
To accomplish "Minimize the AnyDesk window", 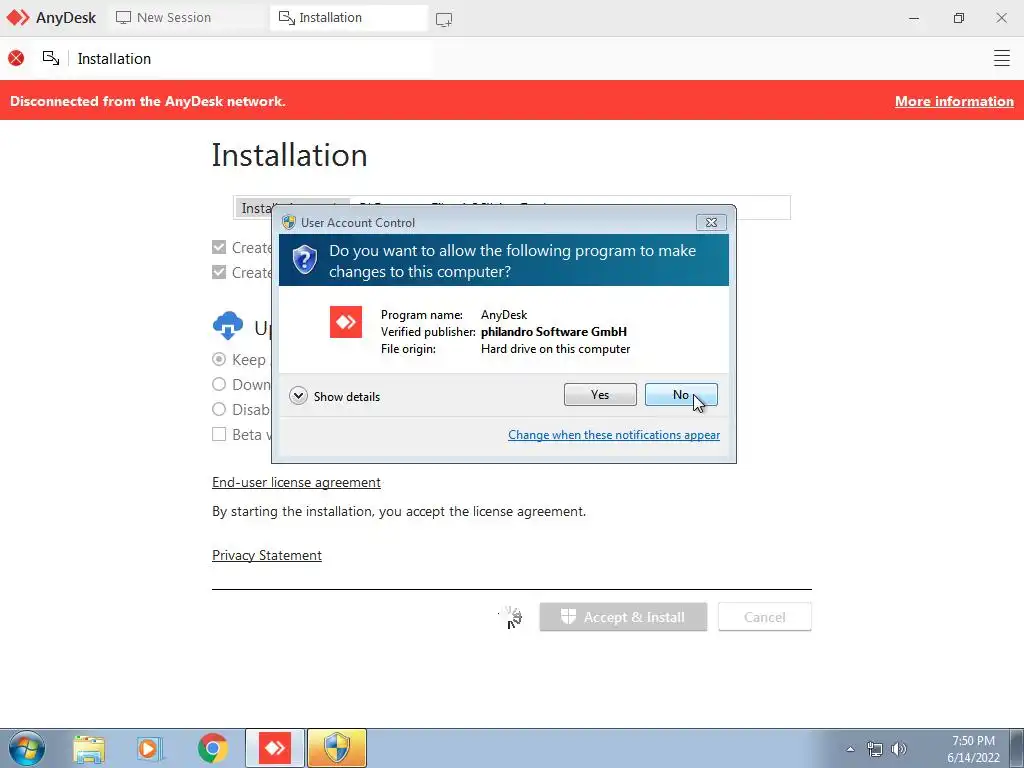I will 914,18.
